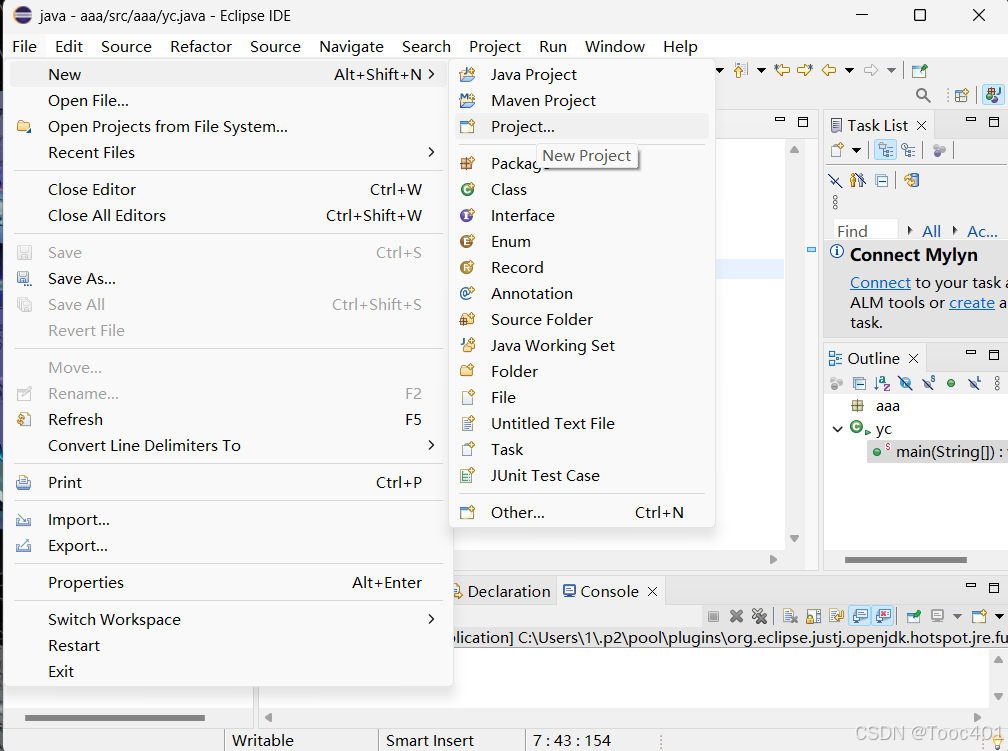This screenshot has height=751, width=1008.
Task: Click the Connect link in Mylyn panel
Action: point(880,283)
